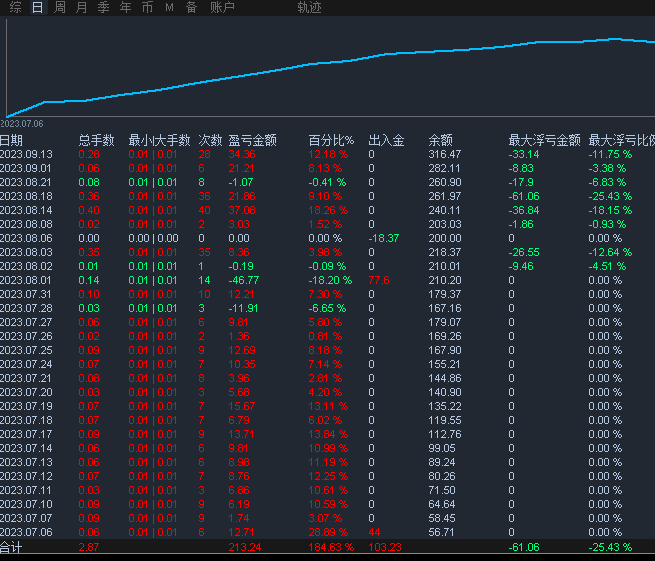Sort by 总手数 column header
The height and width of the screenshot is (561, 655).
(x=96, y=140)
